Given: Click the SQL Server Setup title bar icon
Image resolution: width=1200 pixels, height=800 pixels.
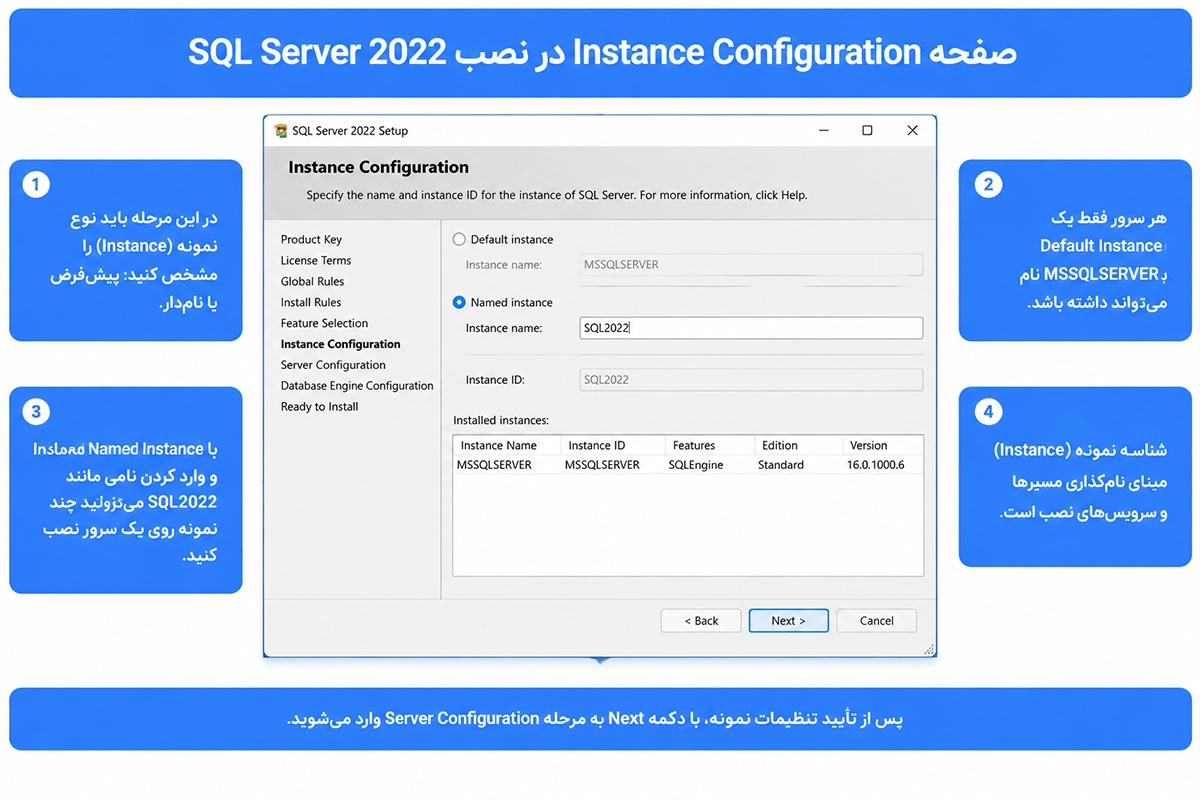Looking at the screenshot, I should 281,131.
